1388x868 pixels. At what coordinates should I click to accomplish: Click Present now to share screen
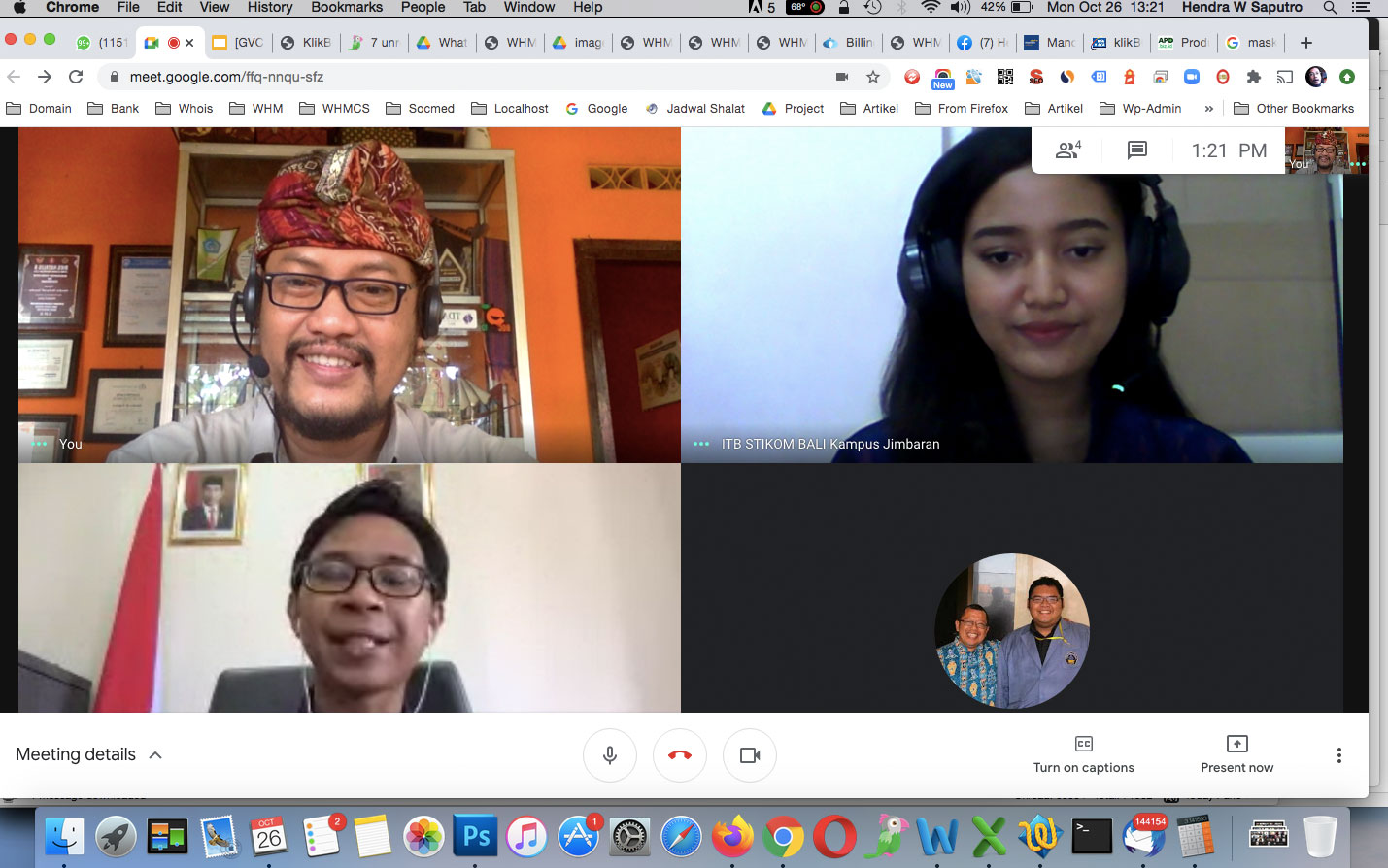tap(1236, 754)
